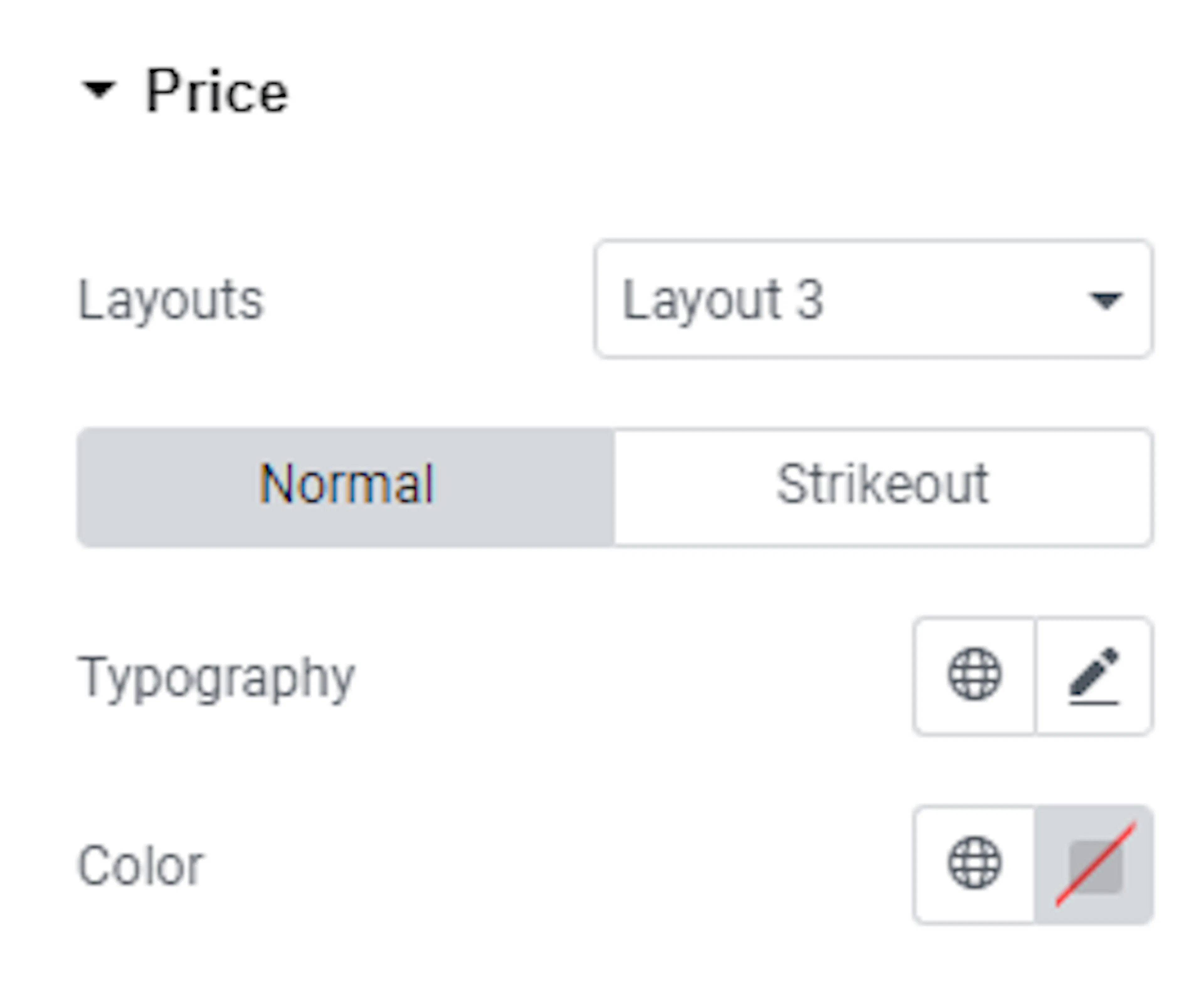Select the Layout 3 text in combo box
This screenshot has width=1204, height=993.
[x=723, y=301]
